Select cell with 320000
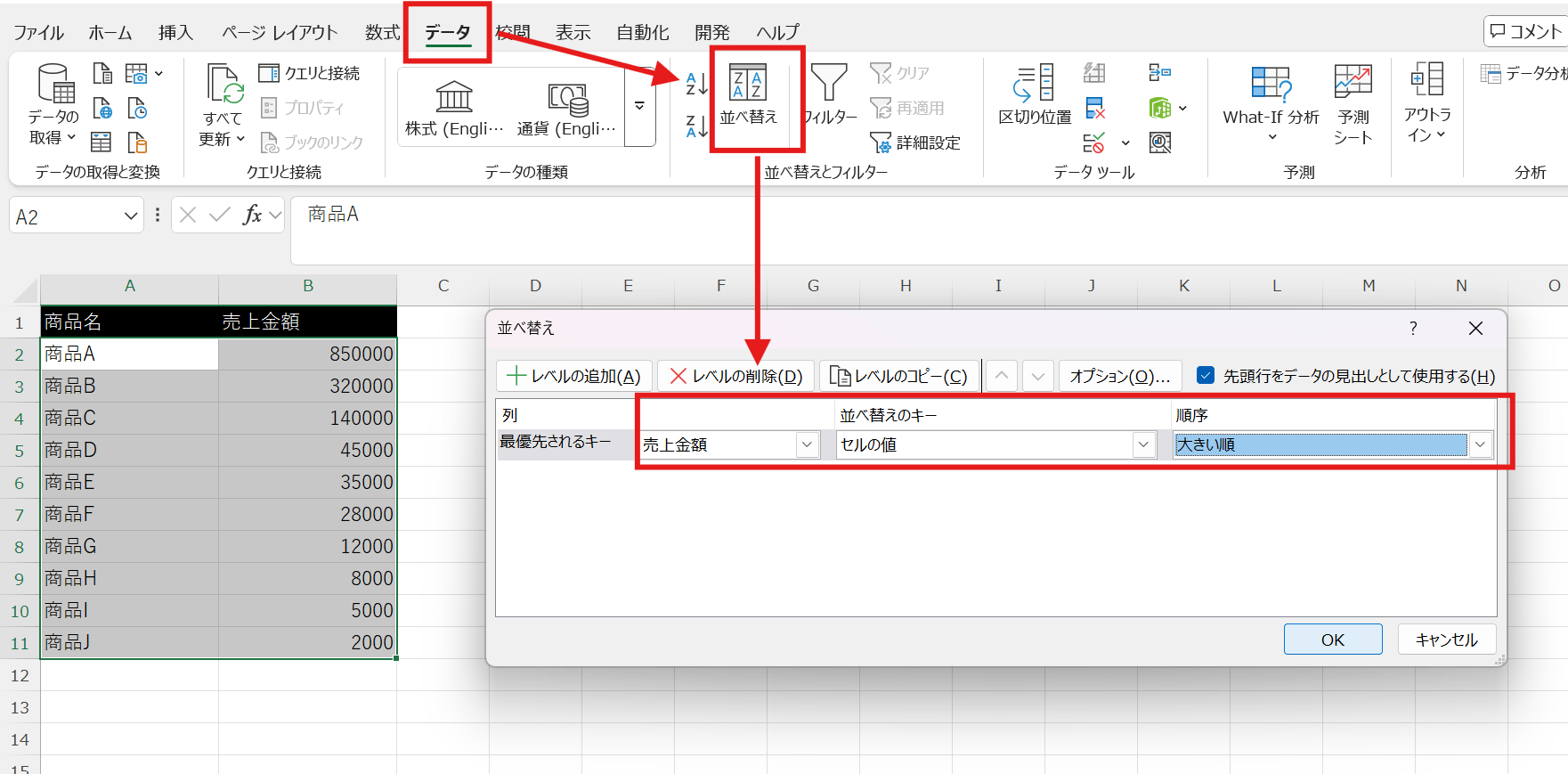This screenshot has height=774, width=1568. (x=307, y=386)
